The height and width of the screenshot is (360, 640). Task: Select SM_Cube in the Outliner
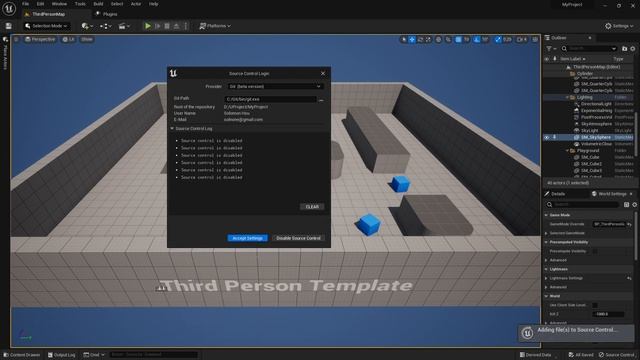590,157
